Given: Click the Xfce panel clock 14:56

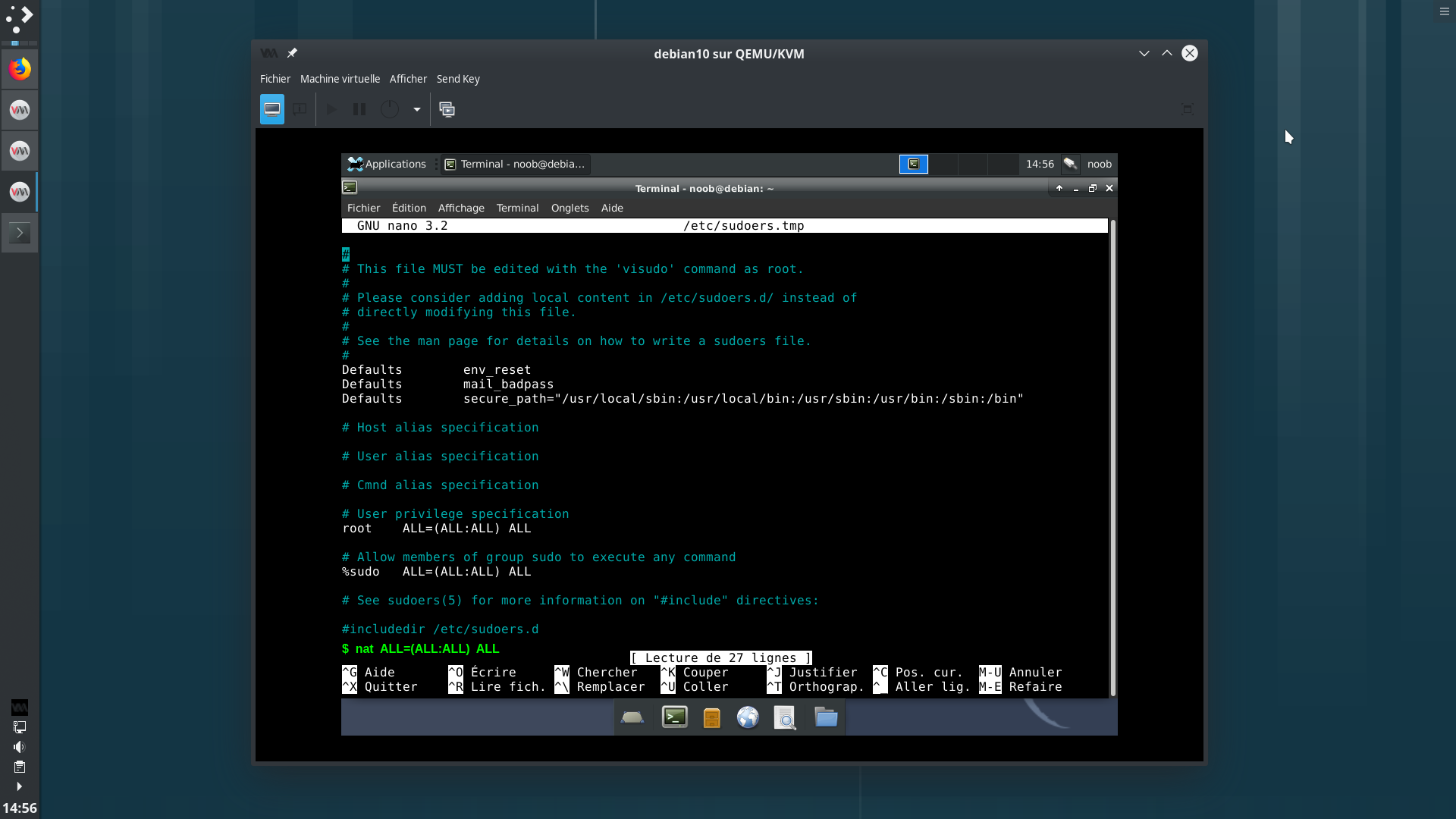Looking at the screenshot, I should pyautogui.click(x=1040, y=164).
